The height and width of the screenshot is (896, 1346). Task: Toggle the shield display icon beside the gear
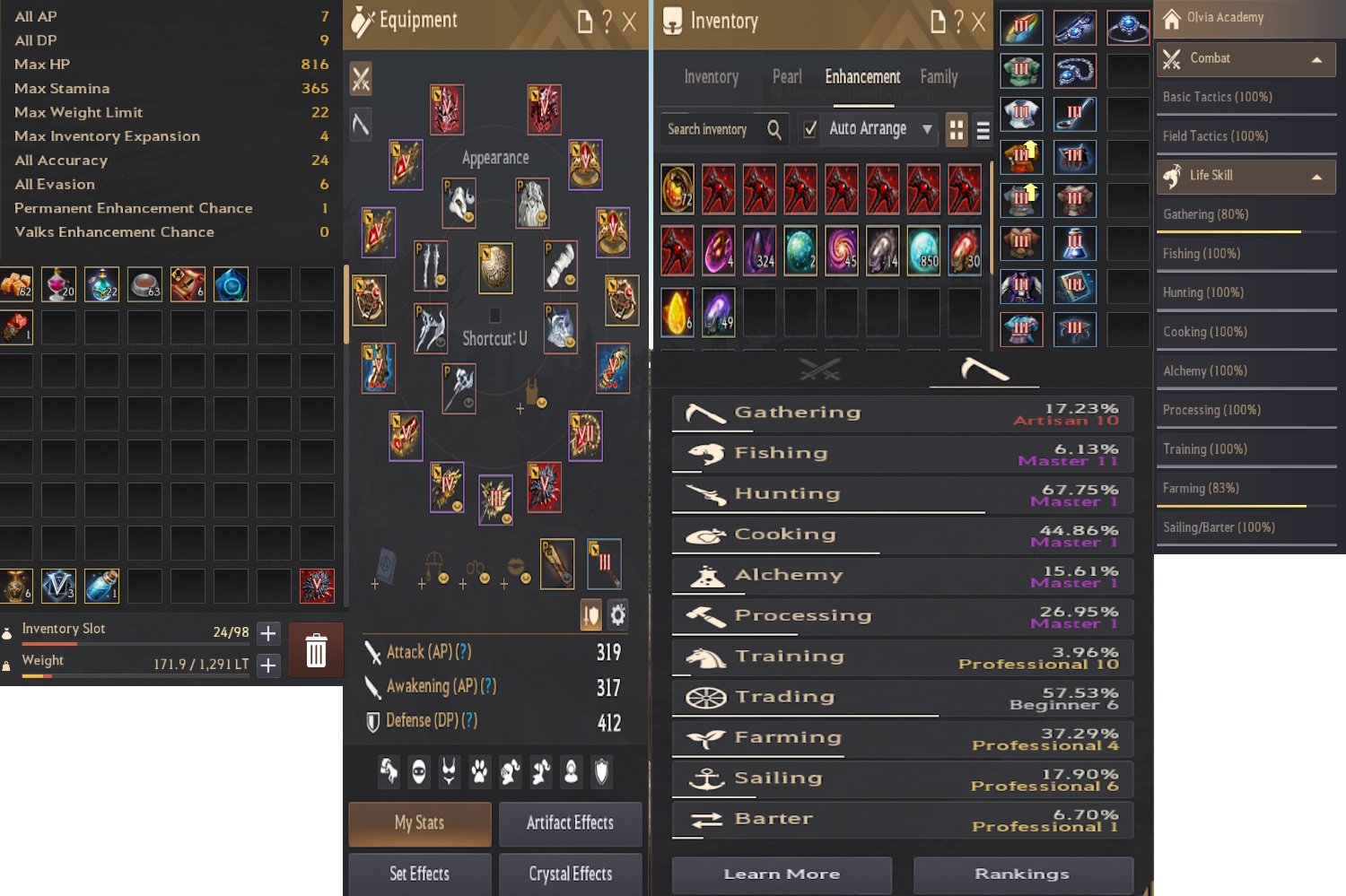tap(590, 615)
